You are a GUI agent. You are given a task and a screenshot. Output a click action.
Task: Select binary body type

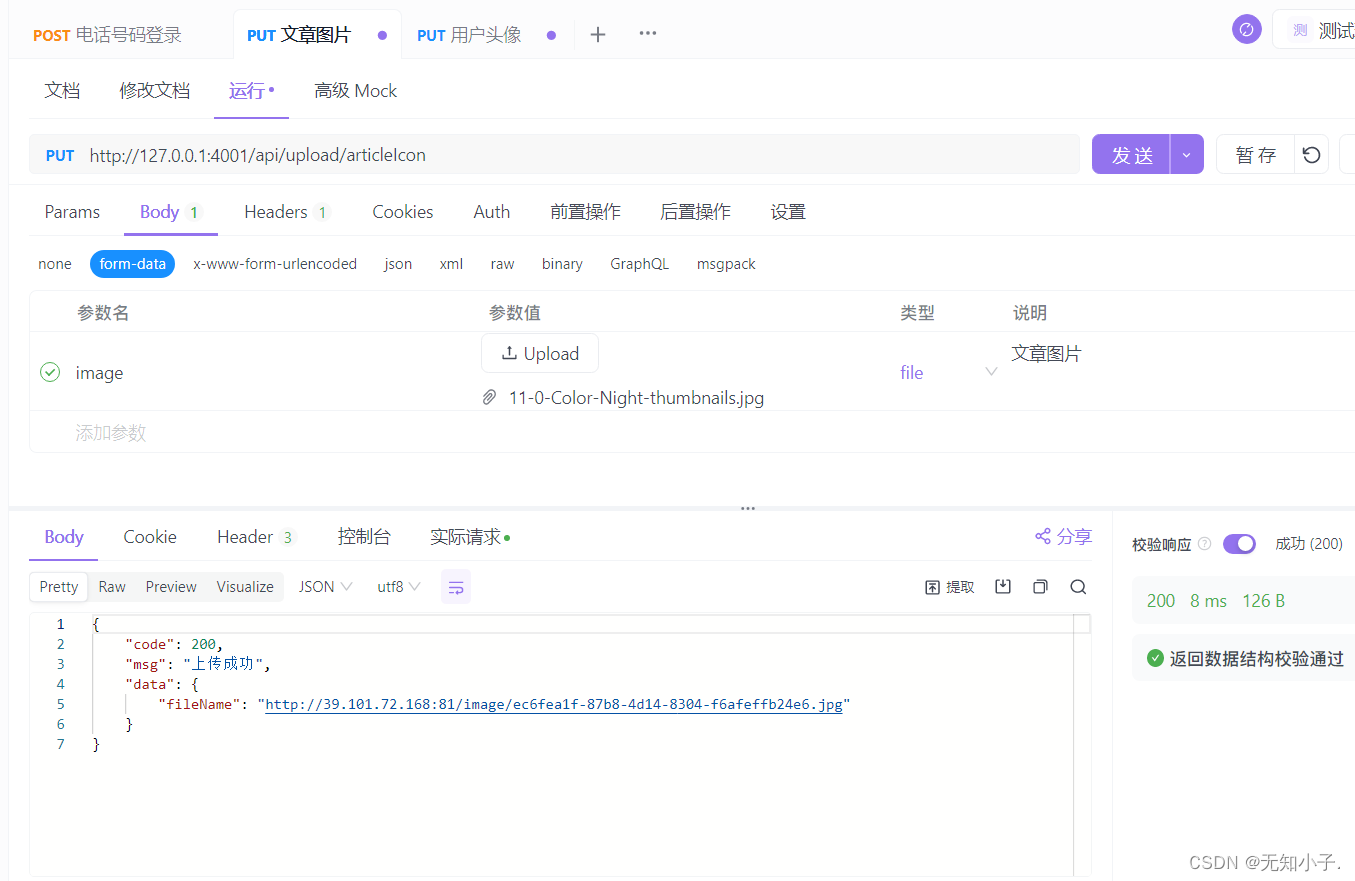(x=562, y=264)
